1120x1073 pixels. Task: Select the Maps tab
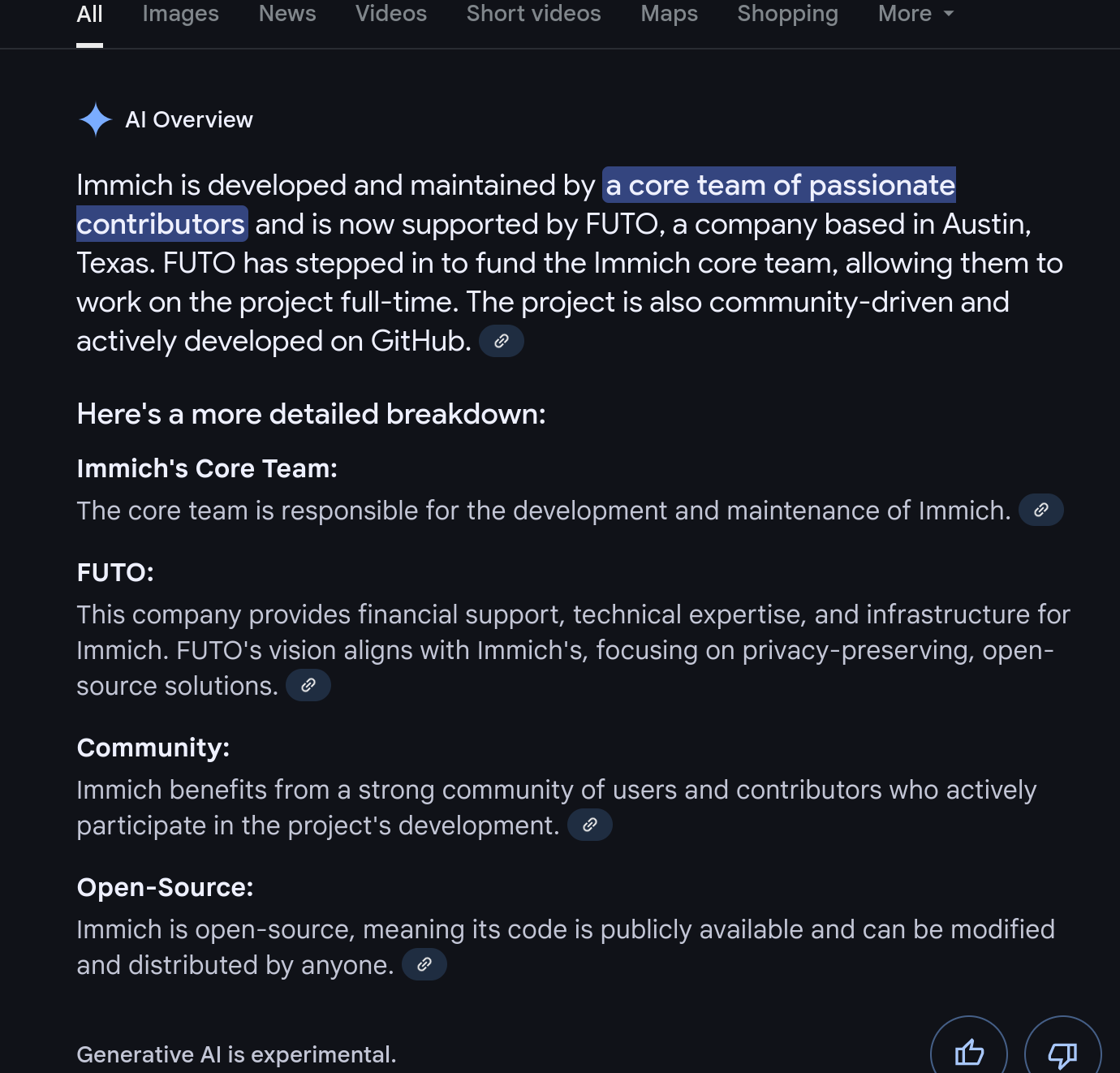pos(669,14)
